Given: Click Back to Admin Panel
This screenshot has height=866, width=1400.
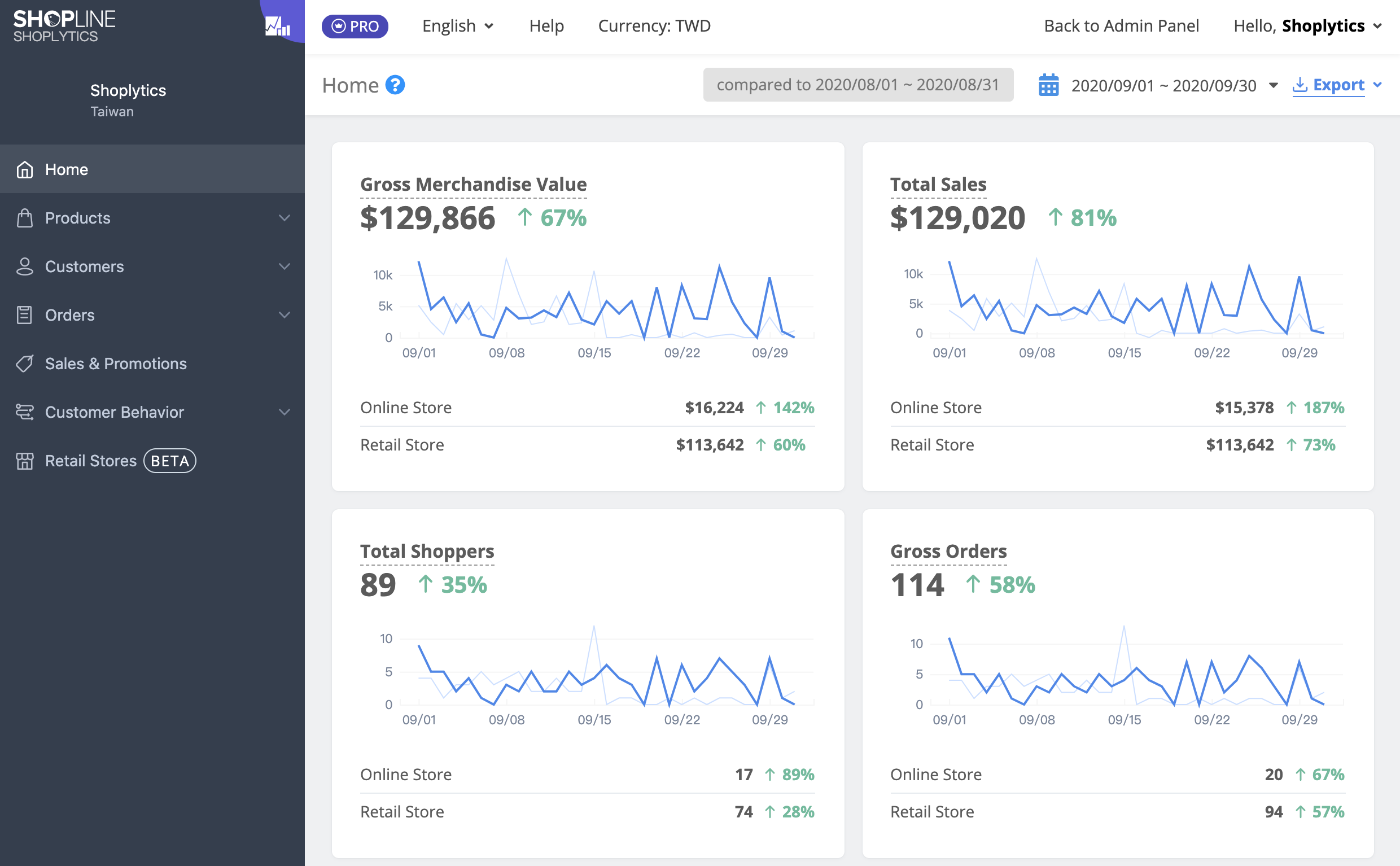Looking at the screenshot, I should [1122, 26].
